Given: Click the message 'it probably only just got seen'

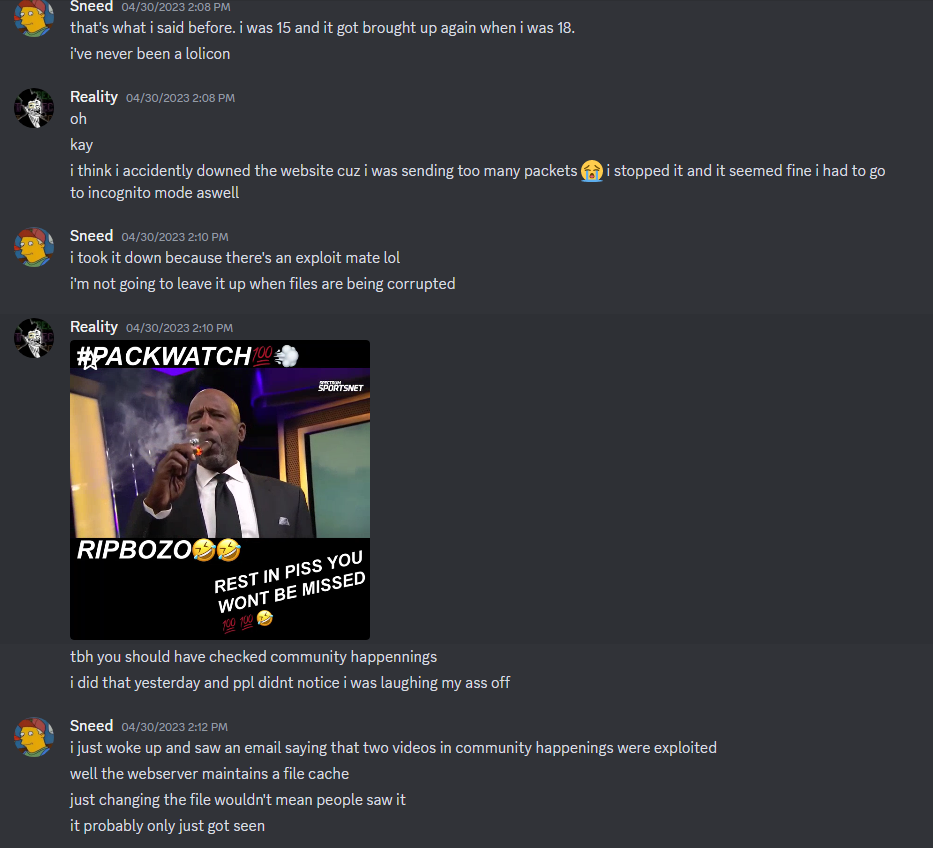Looking at the screenshot, I should [167, 825].
